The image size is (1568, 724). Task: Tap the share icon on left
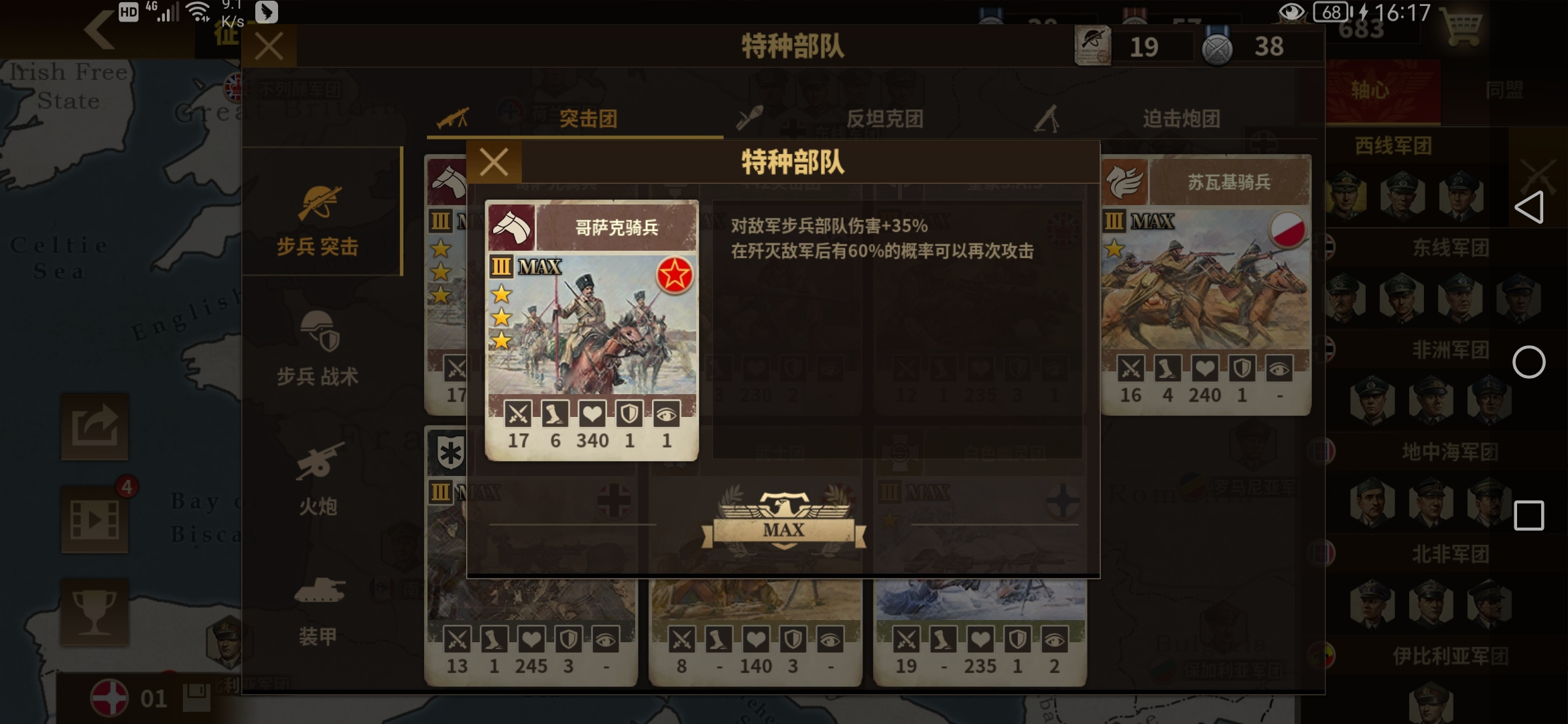[94, 427]
